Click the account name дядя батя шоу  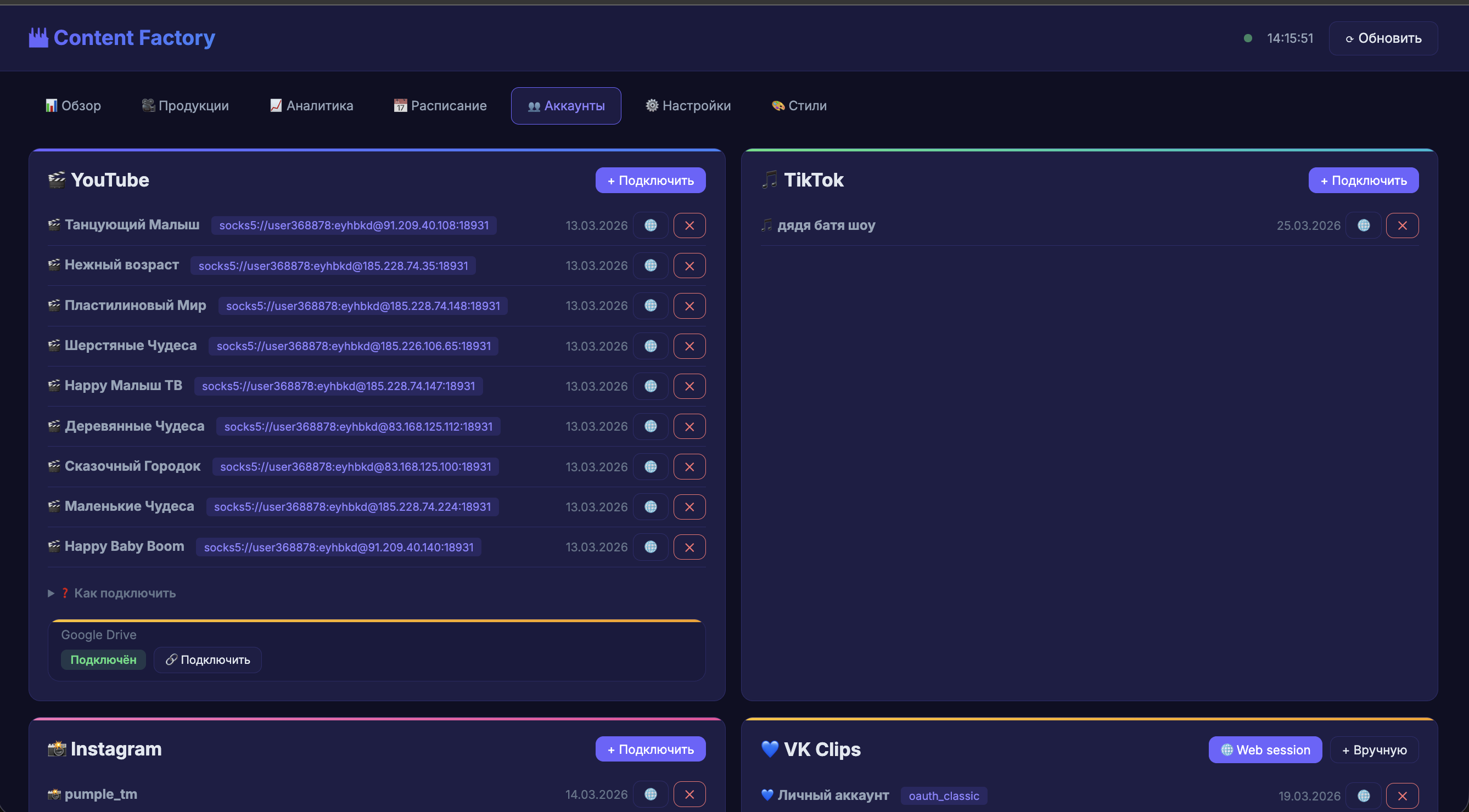[826, 225]
